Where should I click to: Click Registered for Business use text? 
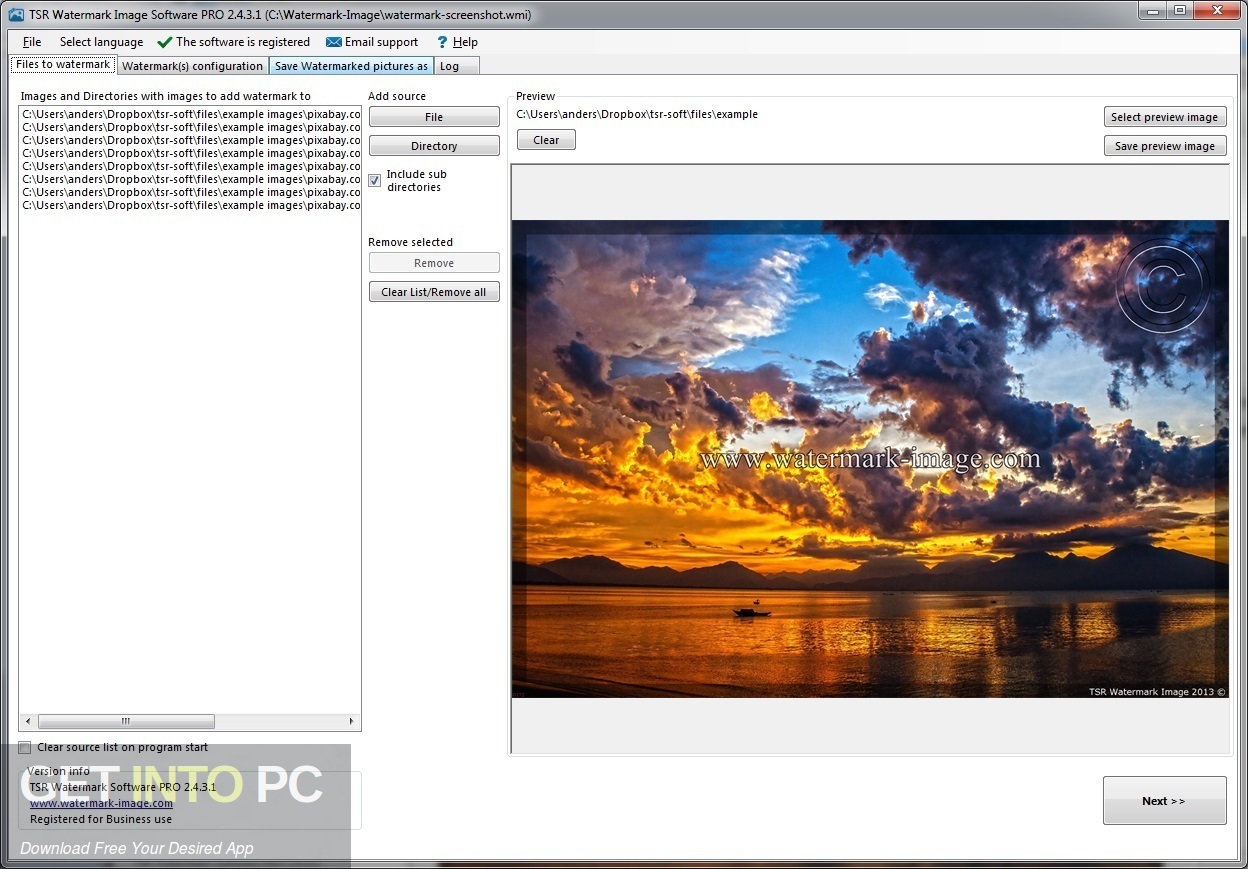101,819
